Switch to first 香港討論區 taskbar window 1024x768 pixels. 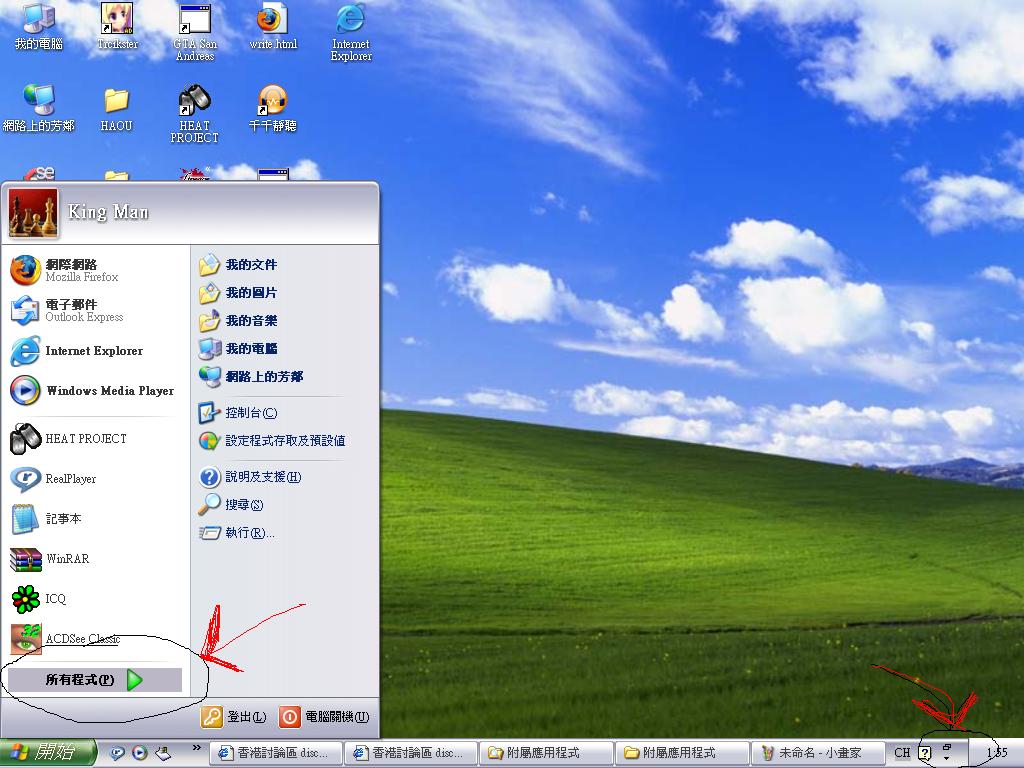click(276, 753)
